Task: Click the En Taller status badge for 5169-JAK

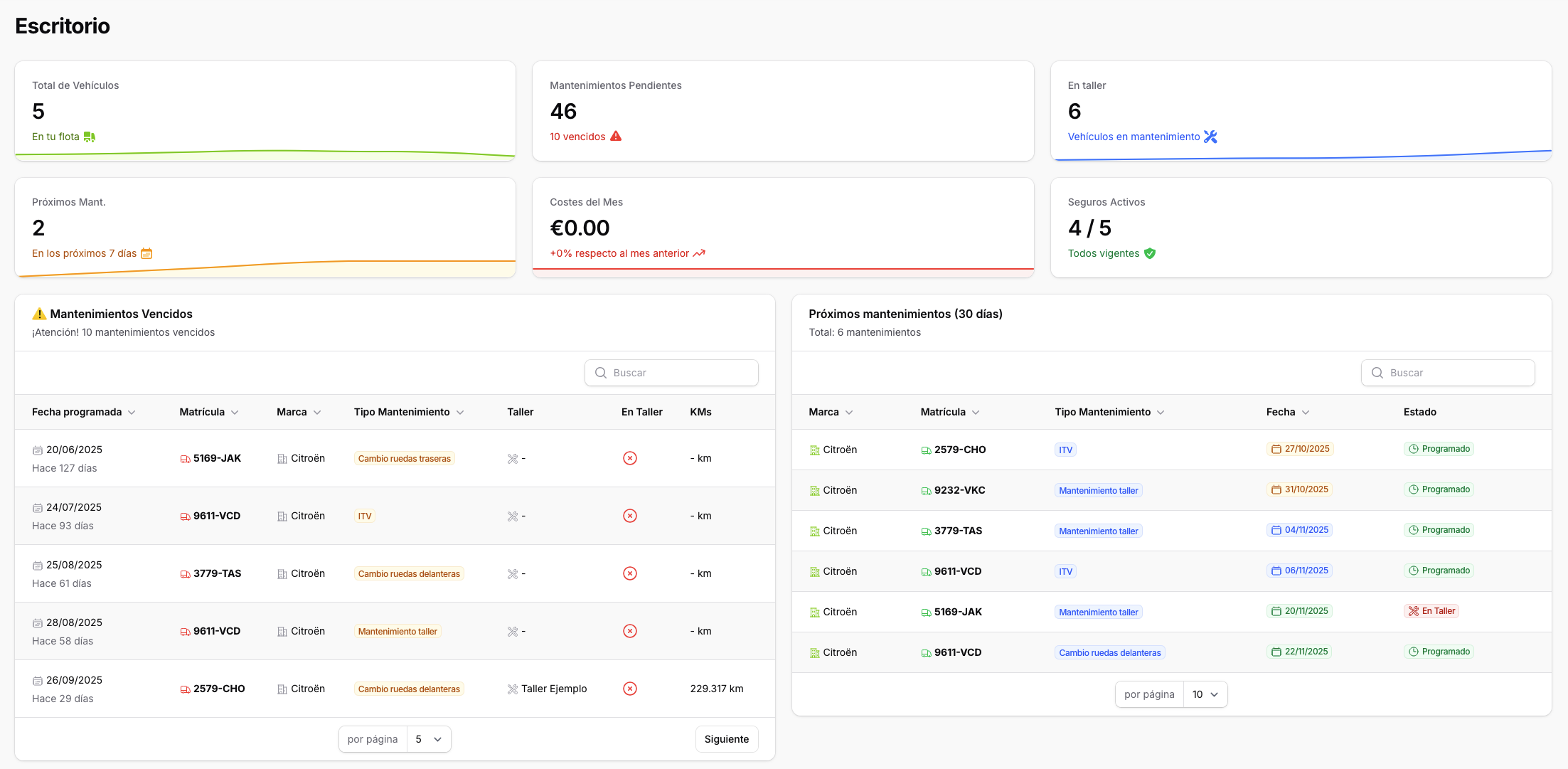Action: coord(1431,611)
